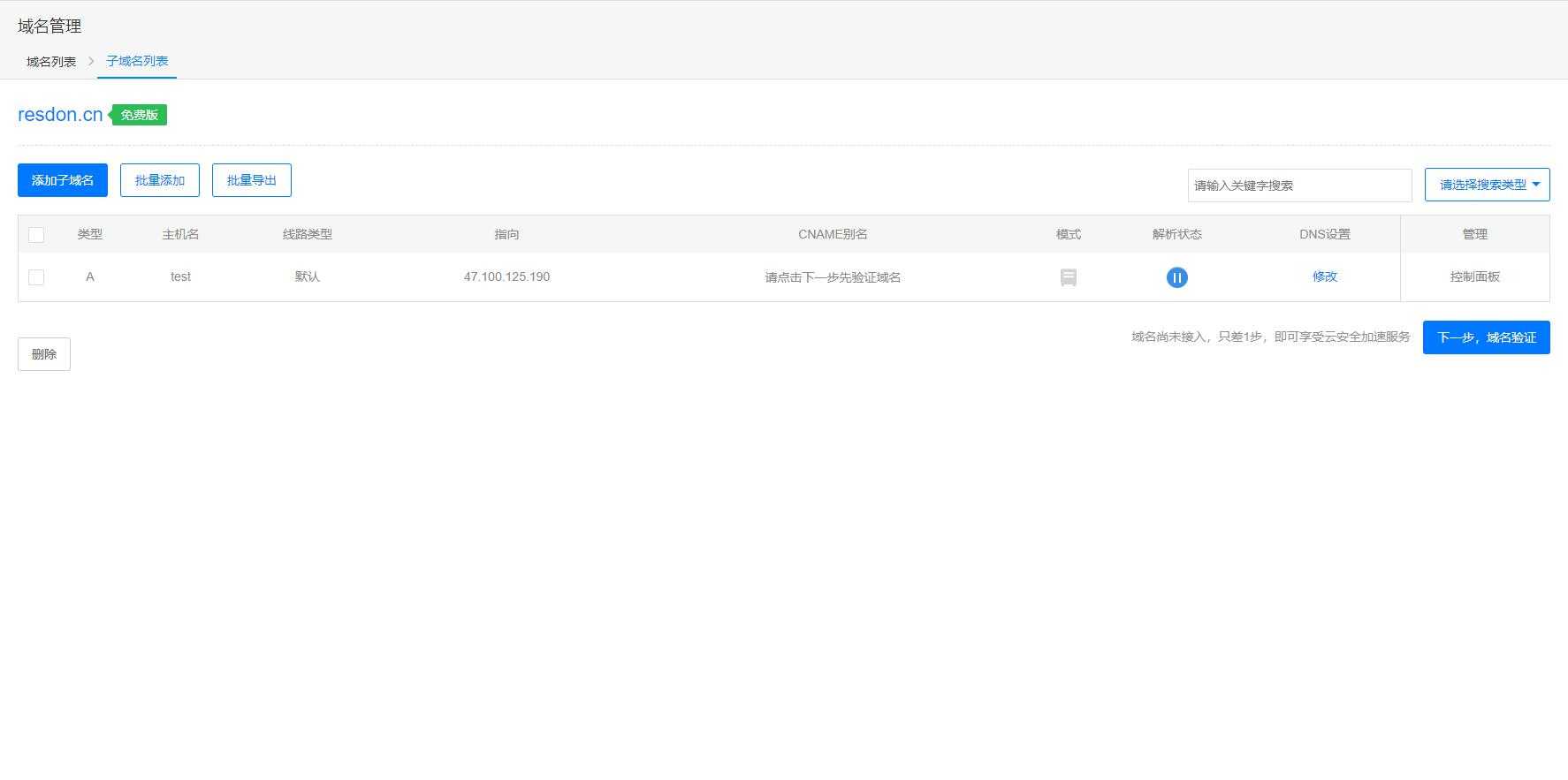
Task: Focus the keyword search input field
Action: (x=1299, y=186)
